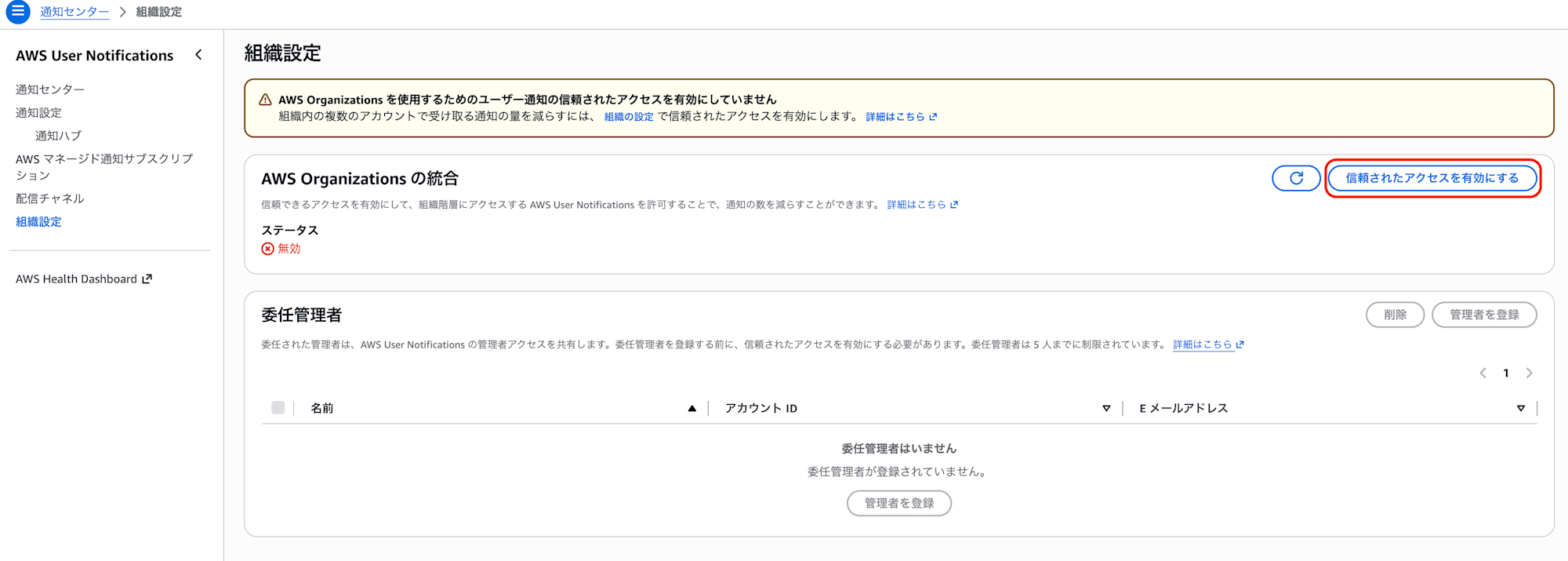Open 詳細はこちら link under AWS Organizations の統合

[x=922, y=205]
